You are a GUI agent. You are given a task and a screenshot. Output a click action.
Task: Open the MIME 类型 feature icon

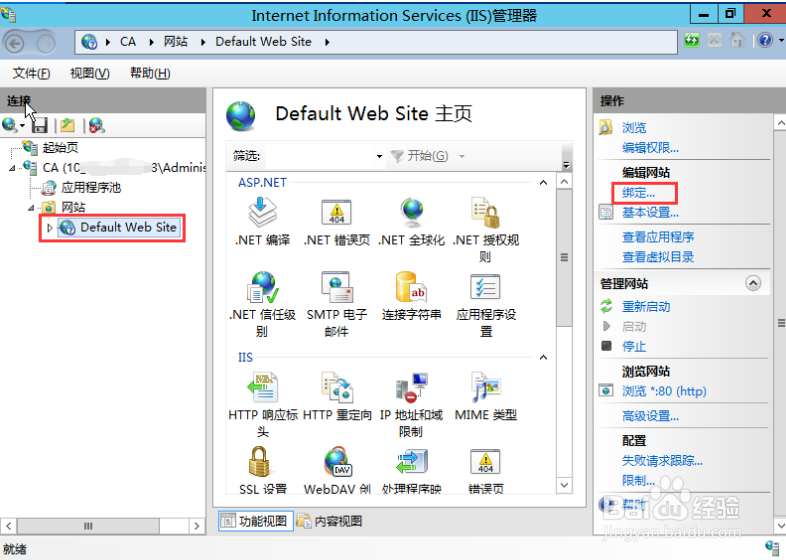click(x=485, y=387)
